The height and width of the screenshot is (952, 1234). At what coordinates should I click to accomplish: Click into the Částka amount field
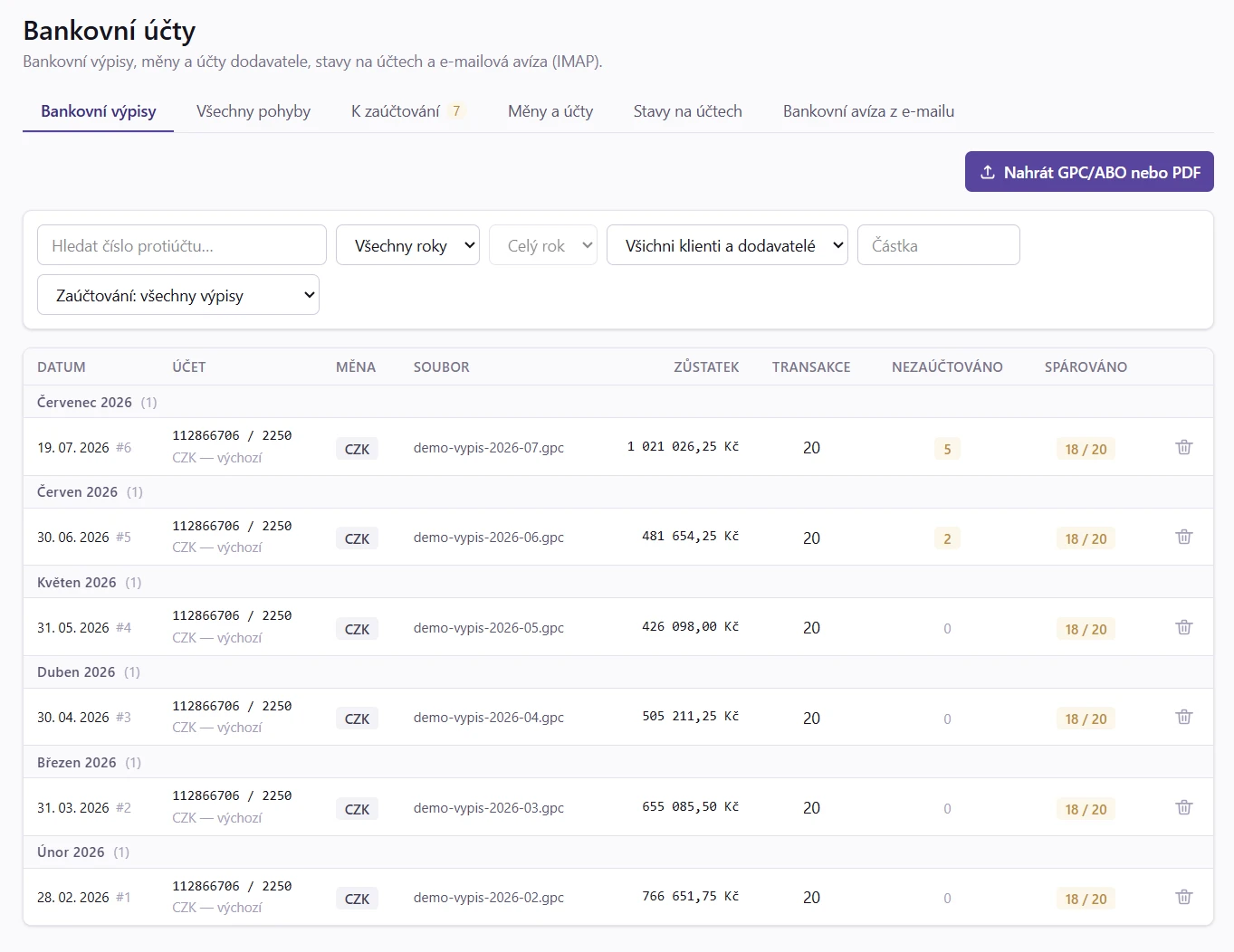click(x=939, y=245)
